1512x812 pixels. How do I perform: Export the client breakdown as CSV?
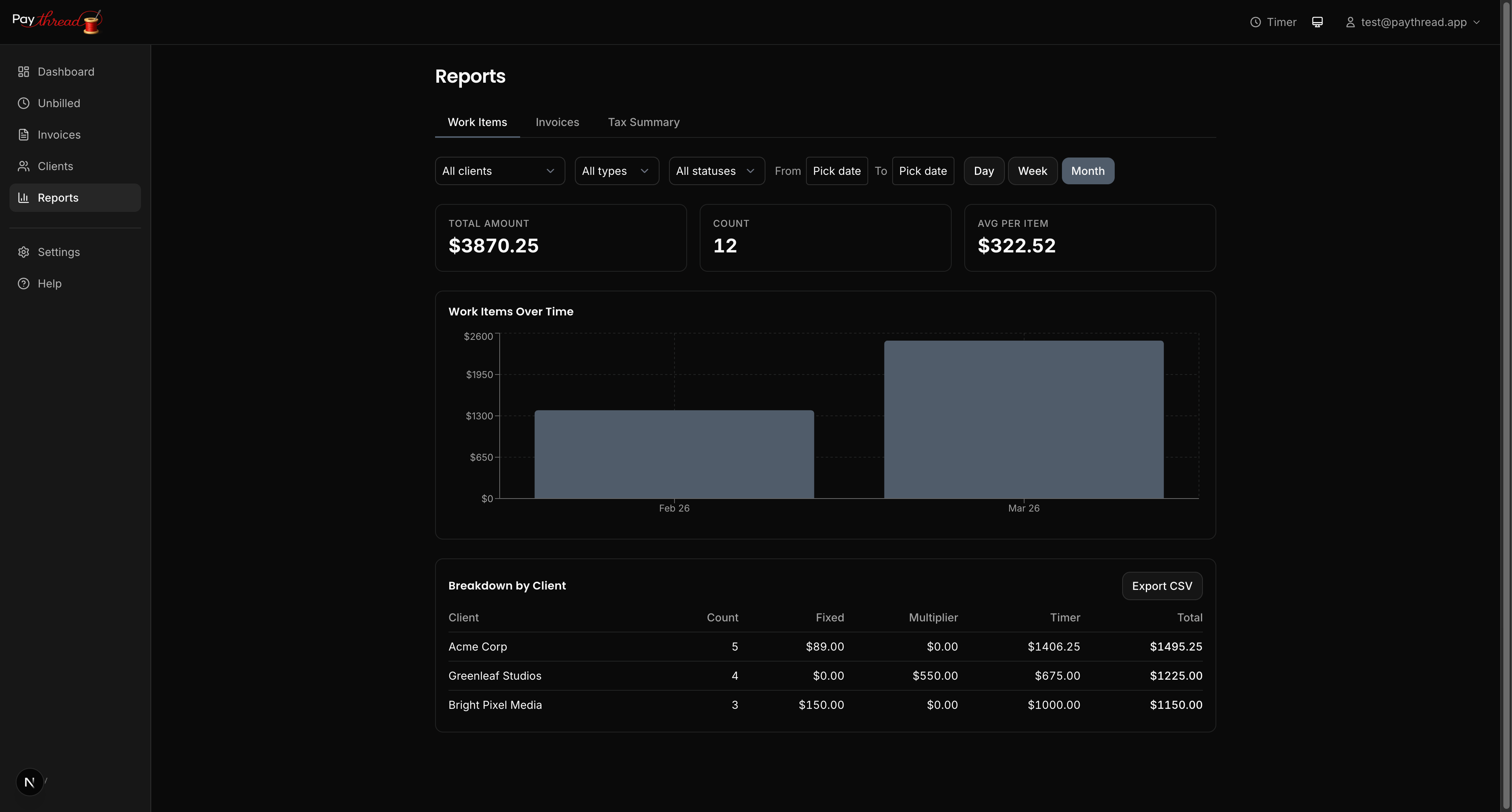pos(1162,585)
